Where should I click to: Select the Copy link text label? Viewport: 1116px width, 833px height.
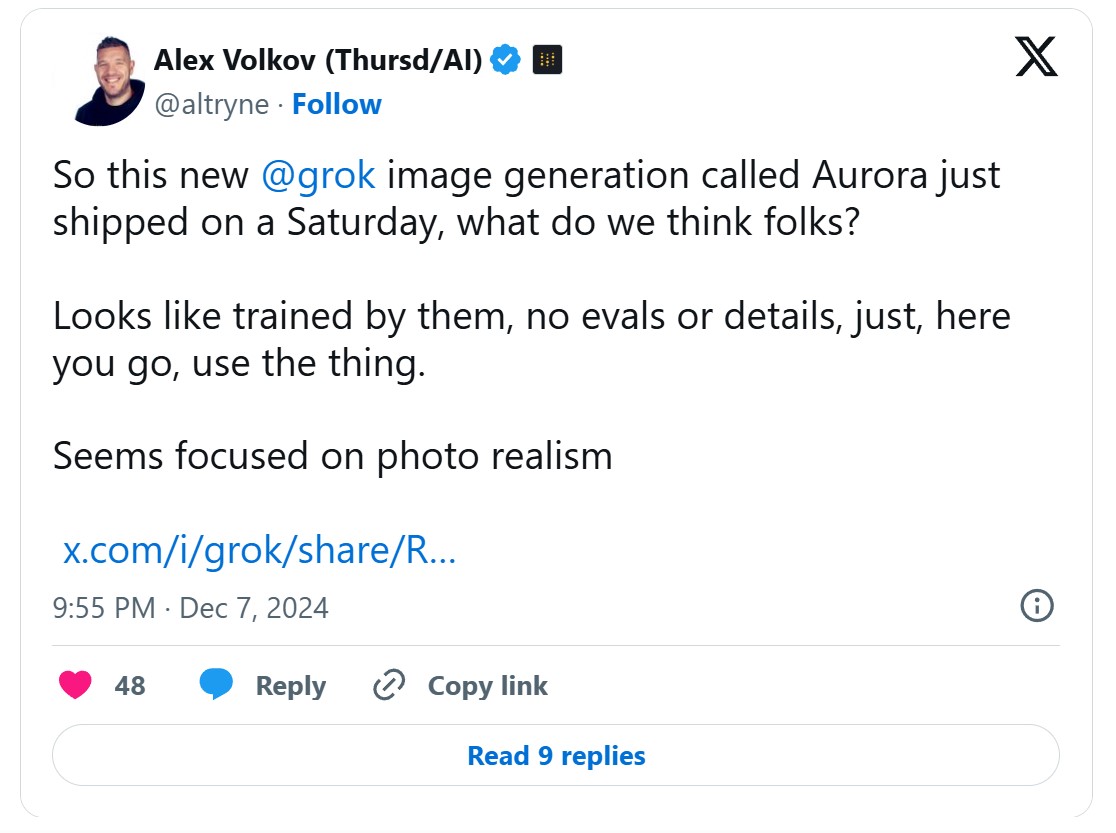[487, 685]
